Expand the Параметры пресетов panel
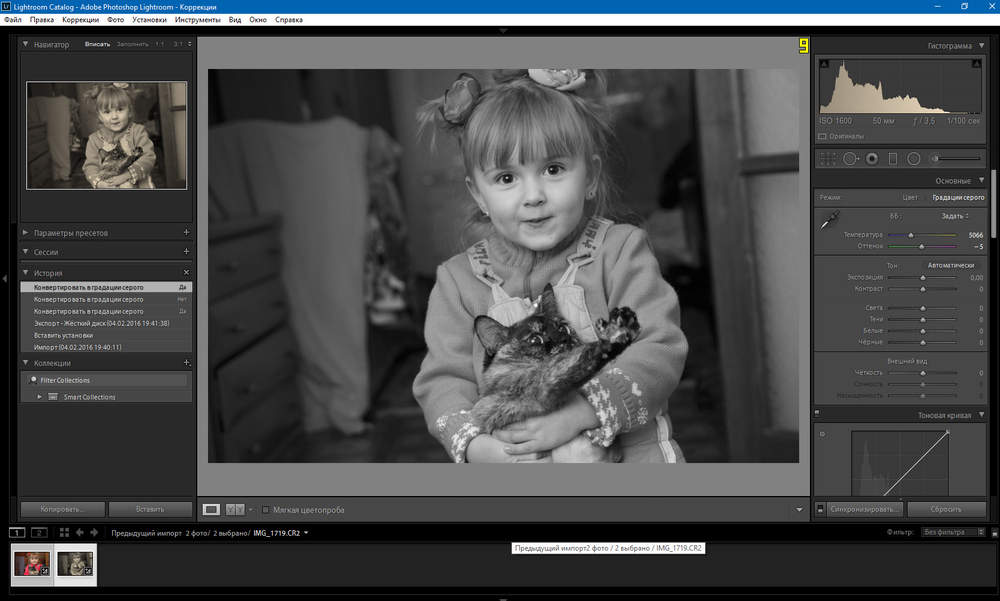The image size is (1000, 601). (x=26, y=233)
